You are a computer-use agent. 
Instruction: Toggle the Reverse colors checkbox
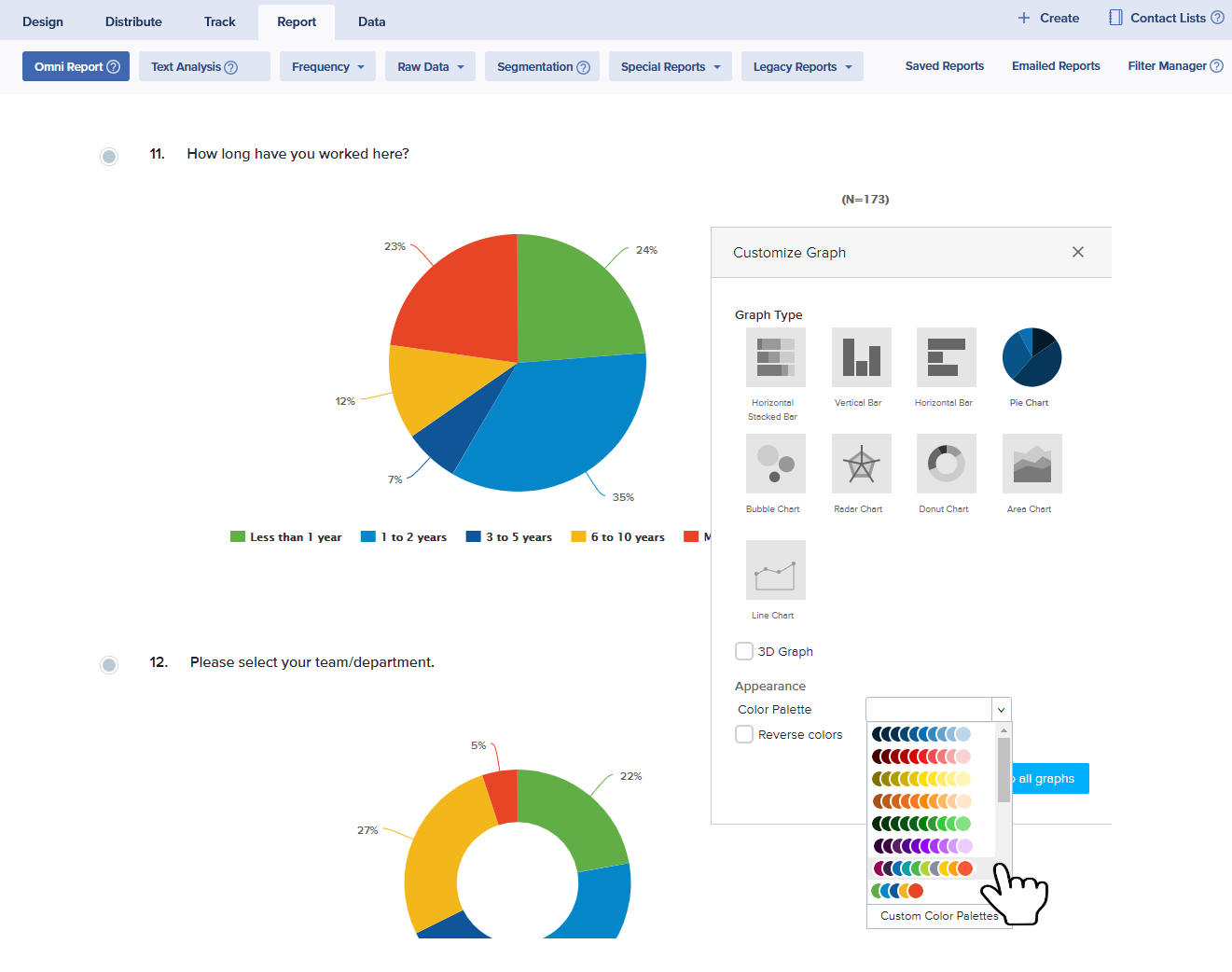pyautogui.click(x=744, y=734)
